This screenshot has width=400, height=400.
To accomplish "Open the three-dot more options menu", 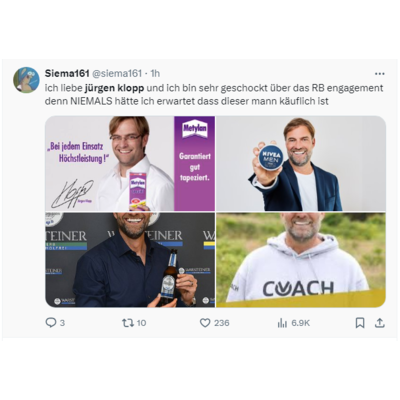I will (x=380, y=74).
